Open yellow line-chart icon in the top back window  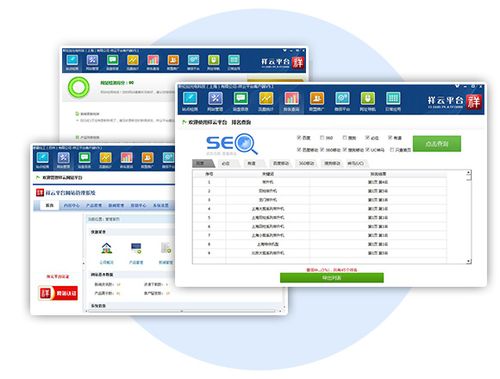click(x=133, y=60)
